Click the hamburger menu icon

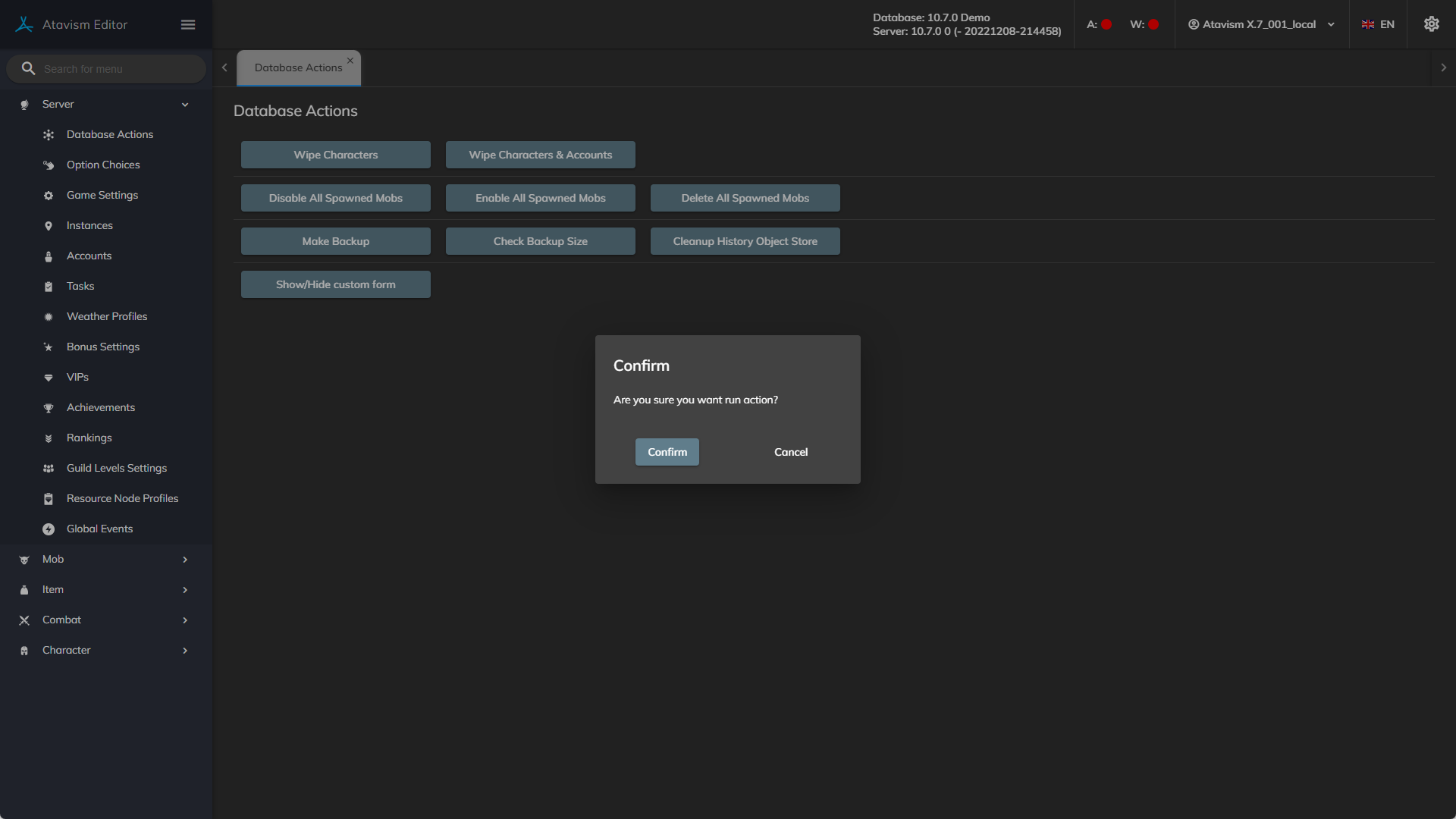click(188, 24)
